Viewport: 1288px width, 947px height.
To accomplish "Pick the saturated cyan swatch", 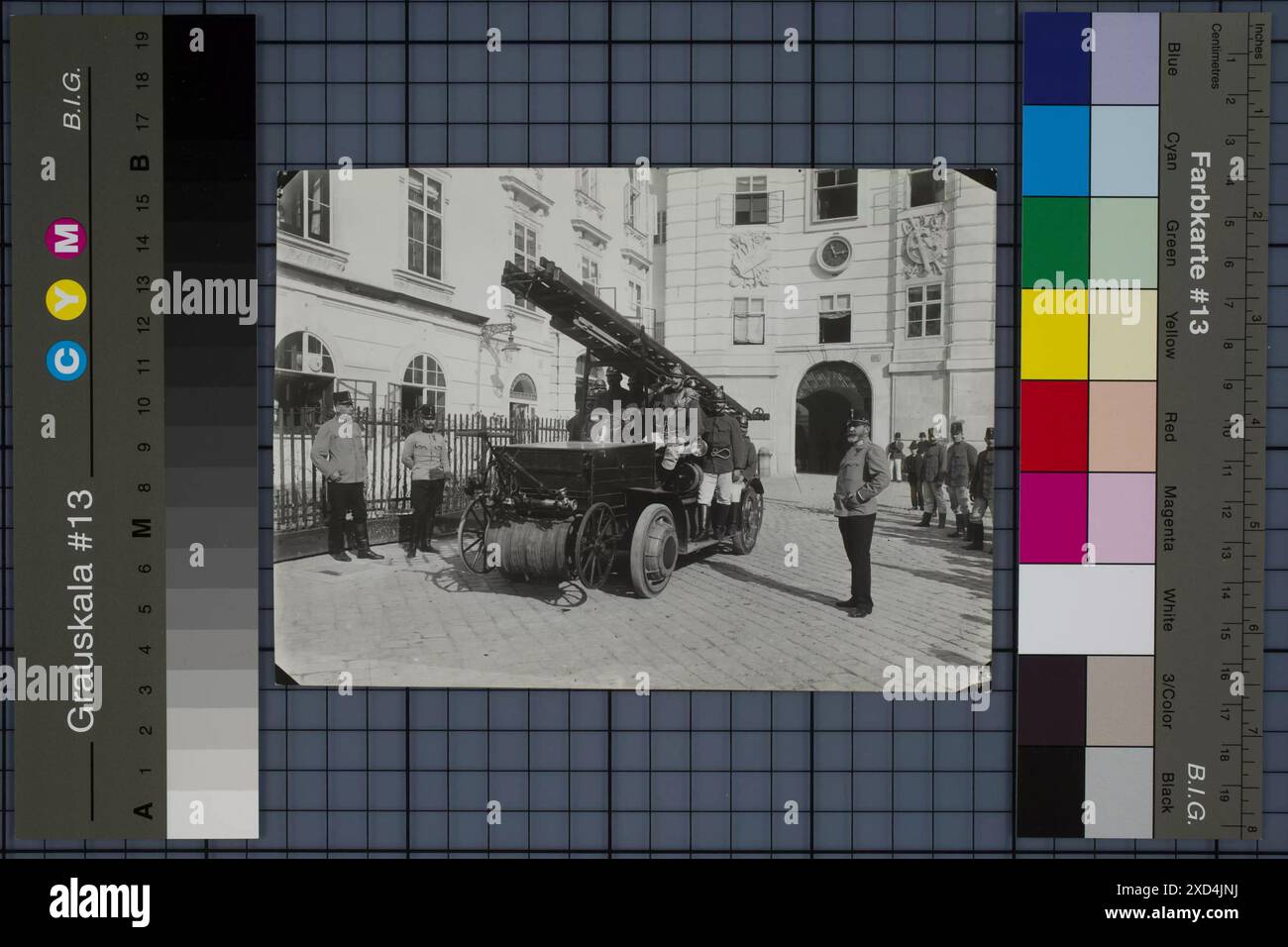I will pos(1055,151).
